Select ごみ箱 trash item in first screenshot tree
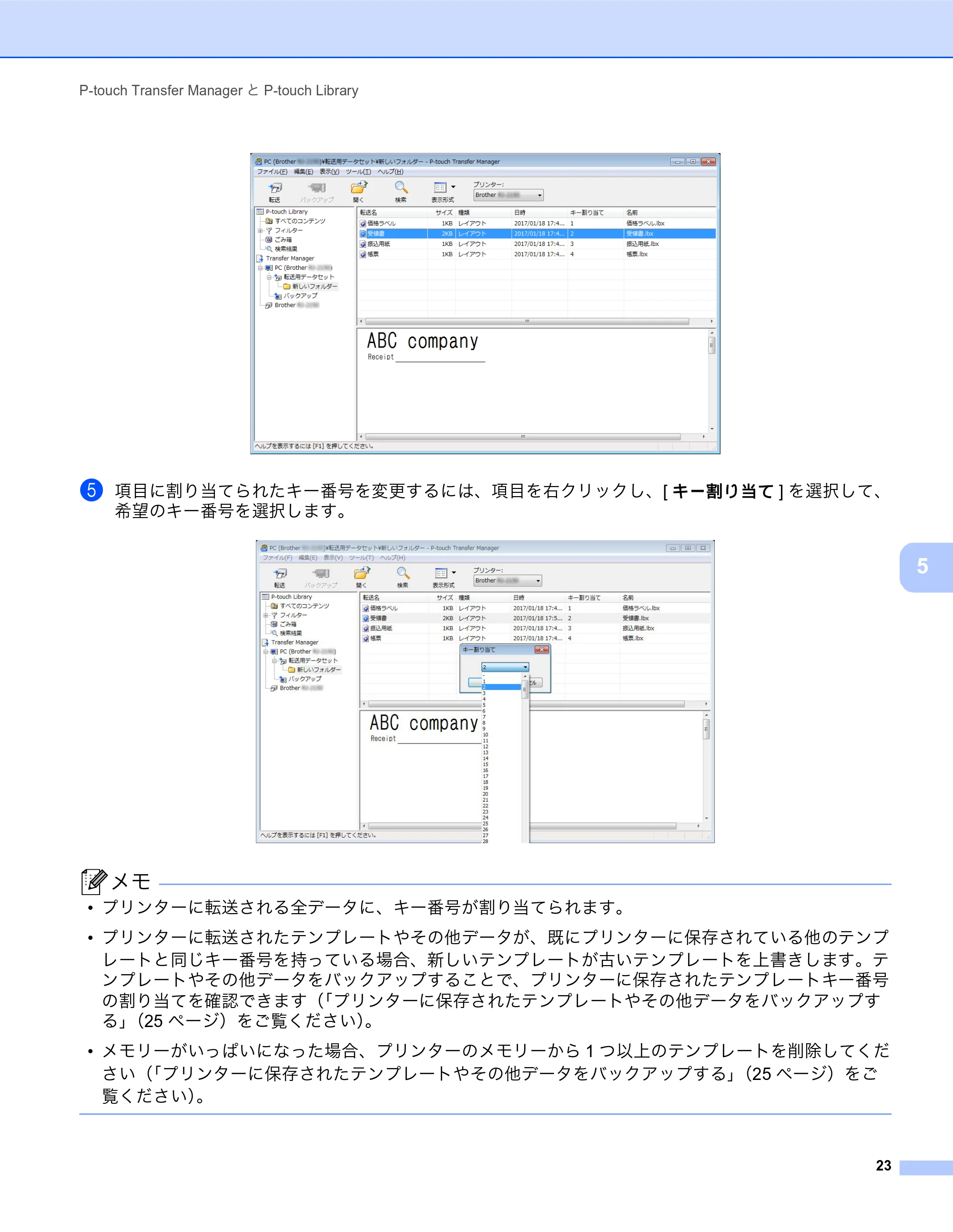This screenshot has height=1232, width=953. tap(279, 240)
